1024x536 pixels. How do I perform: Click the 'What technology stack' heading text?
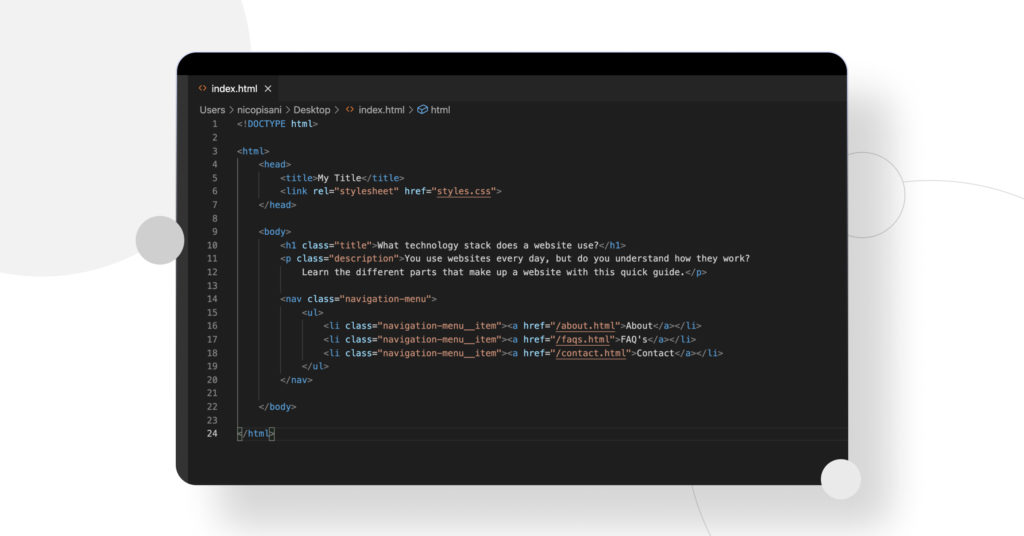tap(488, 245)
